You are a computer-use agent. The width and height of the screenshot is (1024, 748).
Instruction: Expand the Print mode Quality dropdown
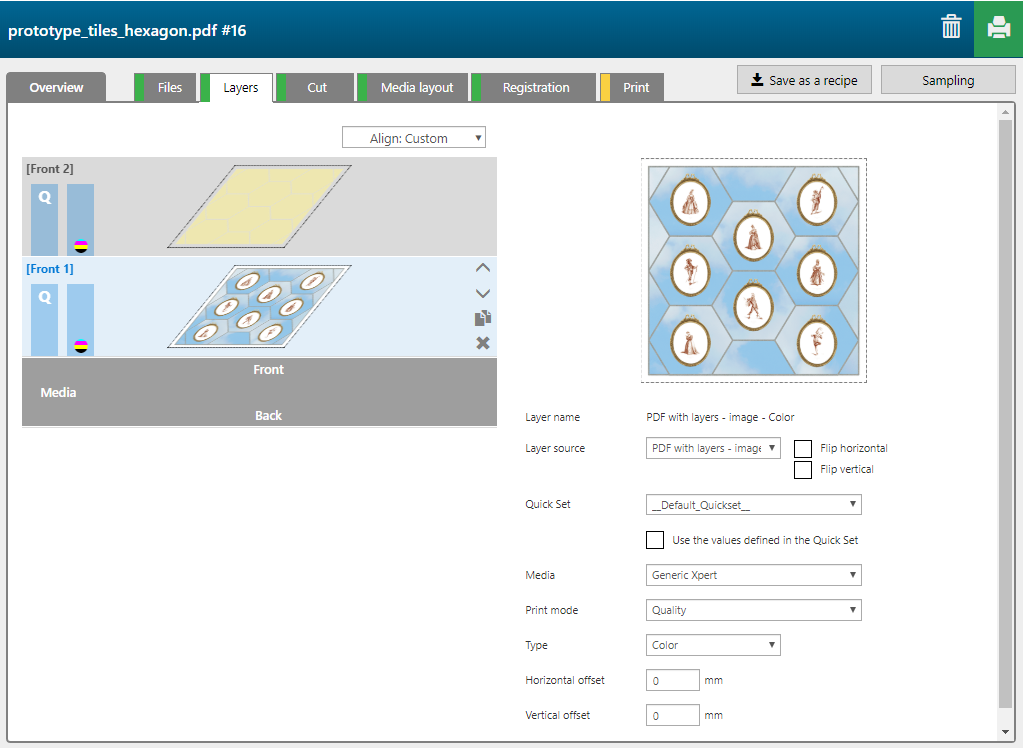754,610
